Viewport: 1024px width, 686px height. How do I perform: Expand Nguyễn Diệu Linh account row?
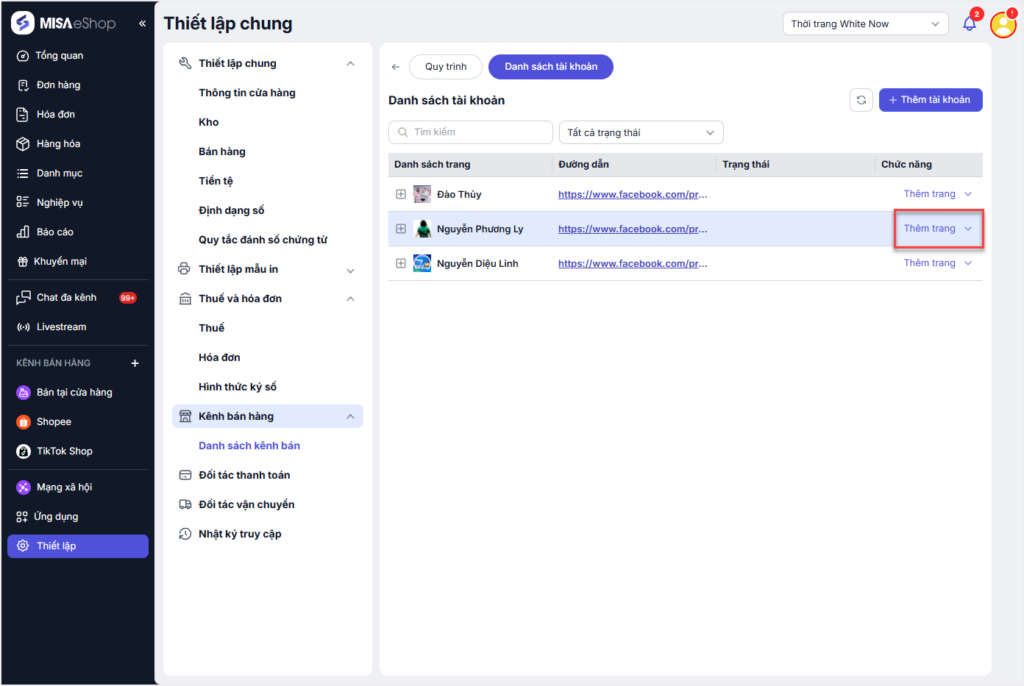(x=401, y=263)
